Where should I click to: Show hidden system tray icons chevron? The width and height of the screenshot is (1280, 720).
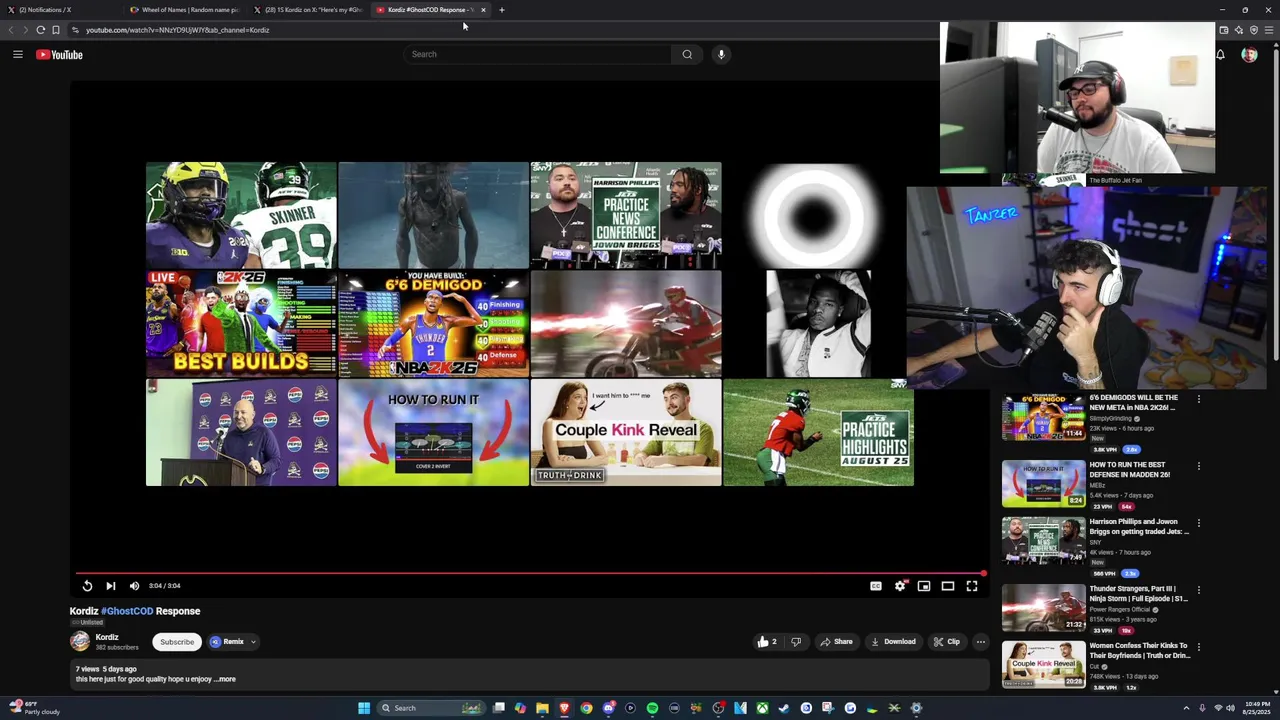(1186, 708)
